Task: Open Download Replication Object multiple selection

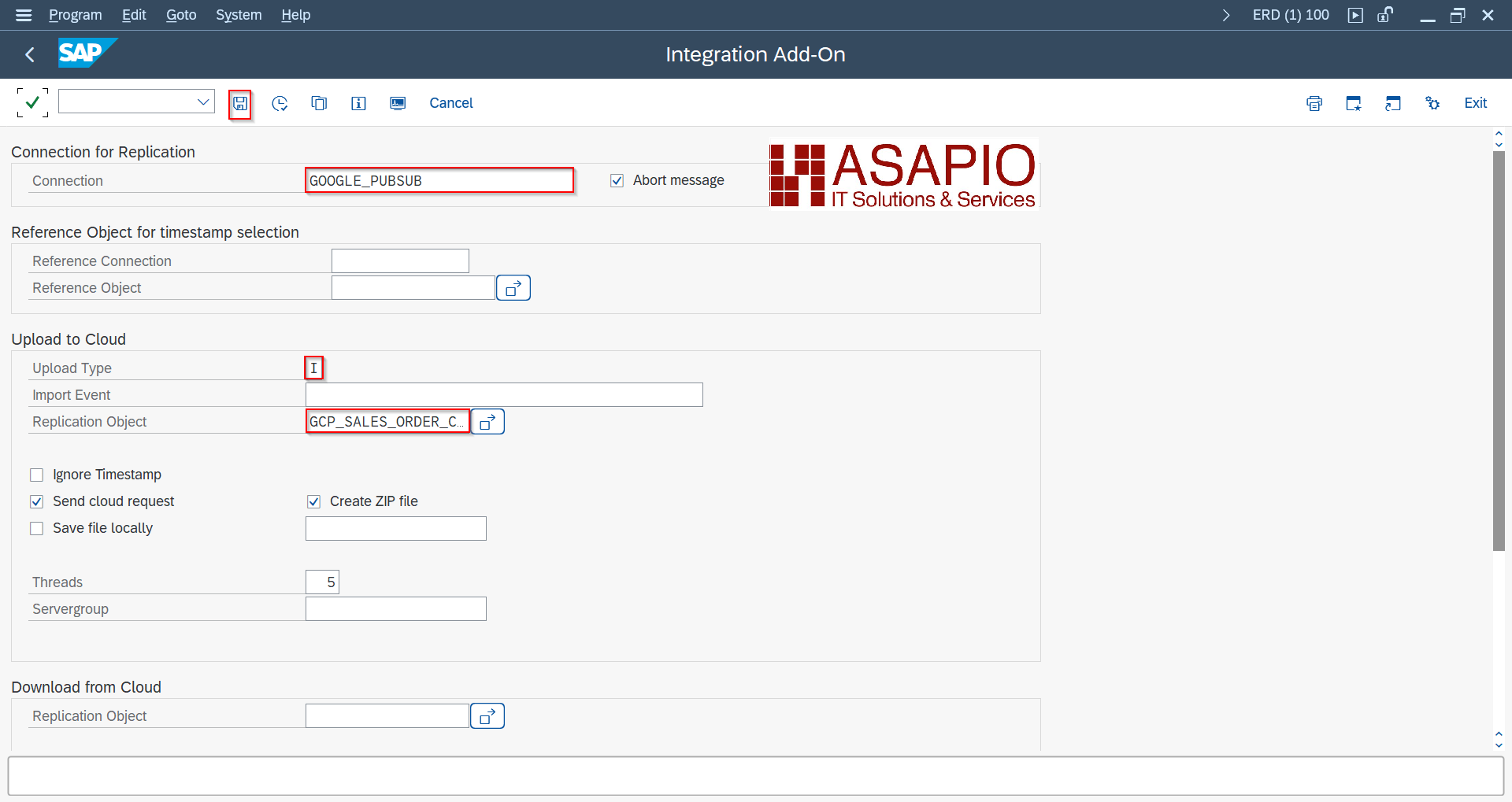Action: point(487,716)
